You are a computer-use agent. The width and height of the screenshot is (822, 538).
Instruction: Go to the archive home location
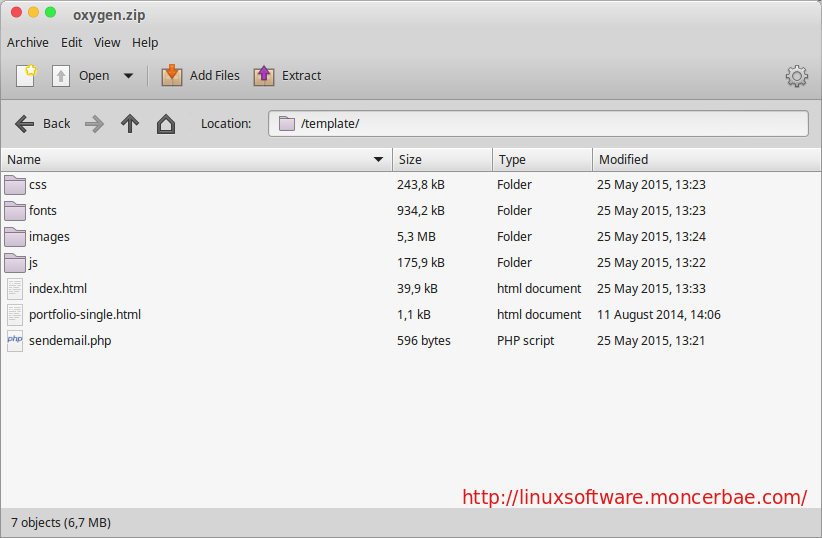pos(166,124)
